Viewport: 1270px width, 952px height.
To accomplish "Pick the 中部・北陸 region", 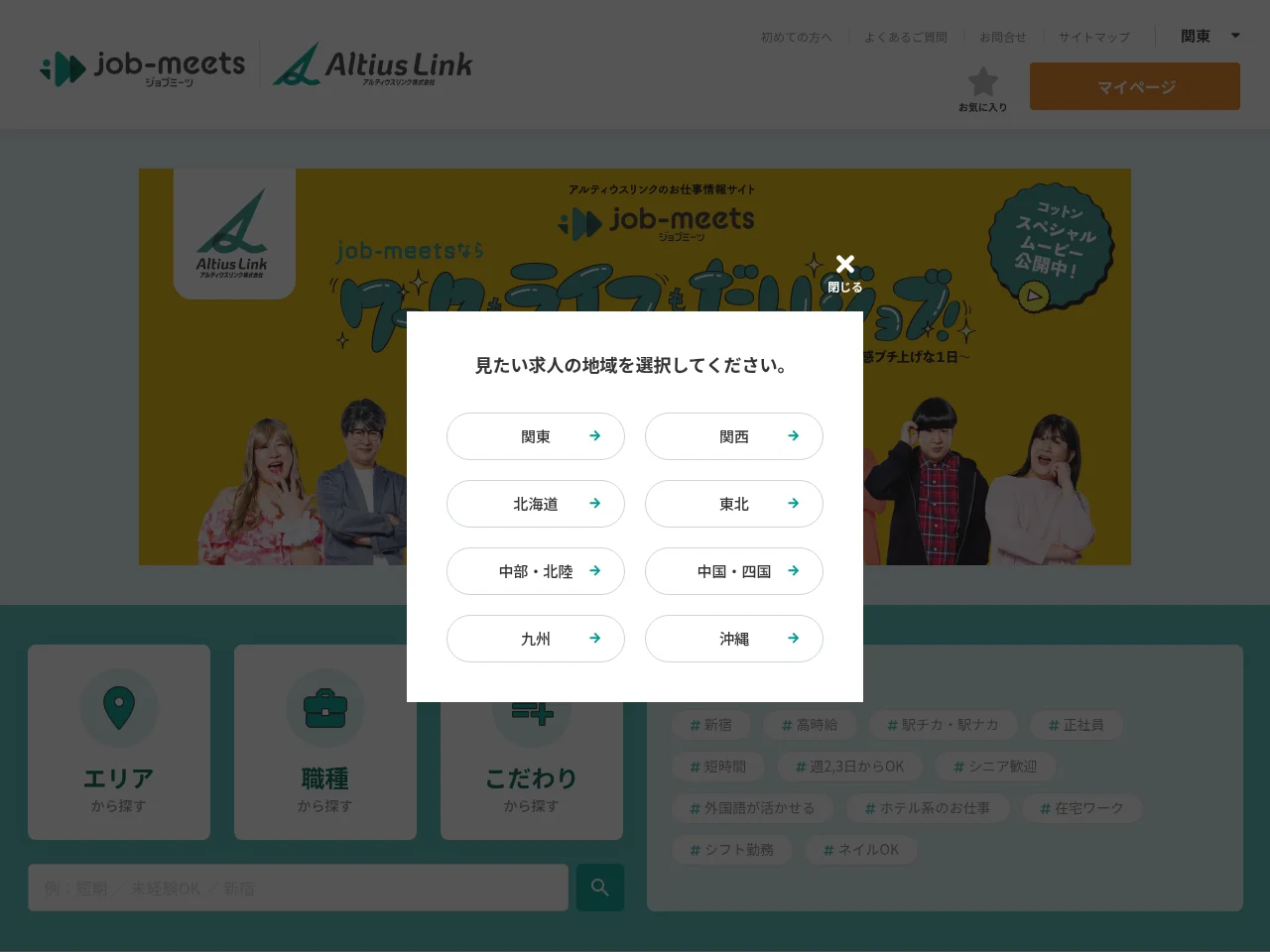I will click(536, 571).
